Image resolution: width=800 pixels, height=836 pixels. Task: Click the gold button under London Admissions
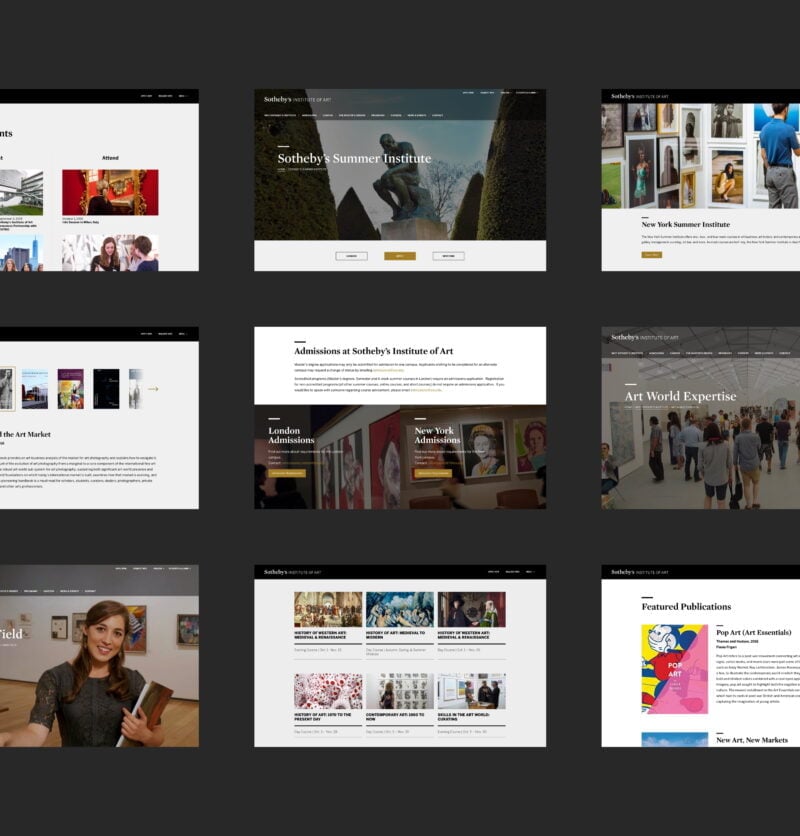287,473
